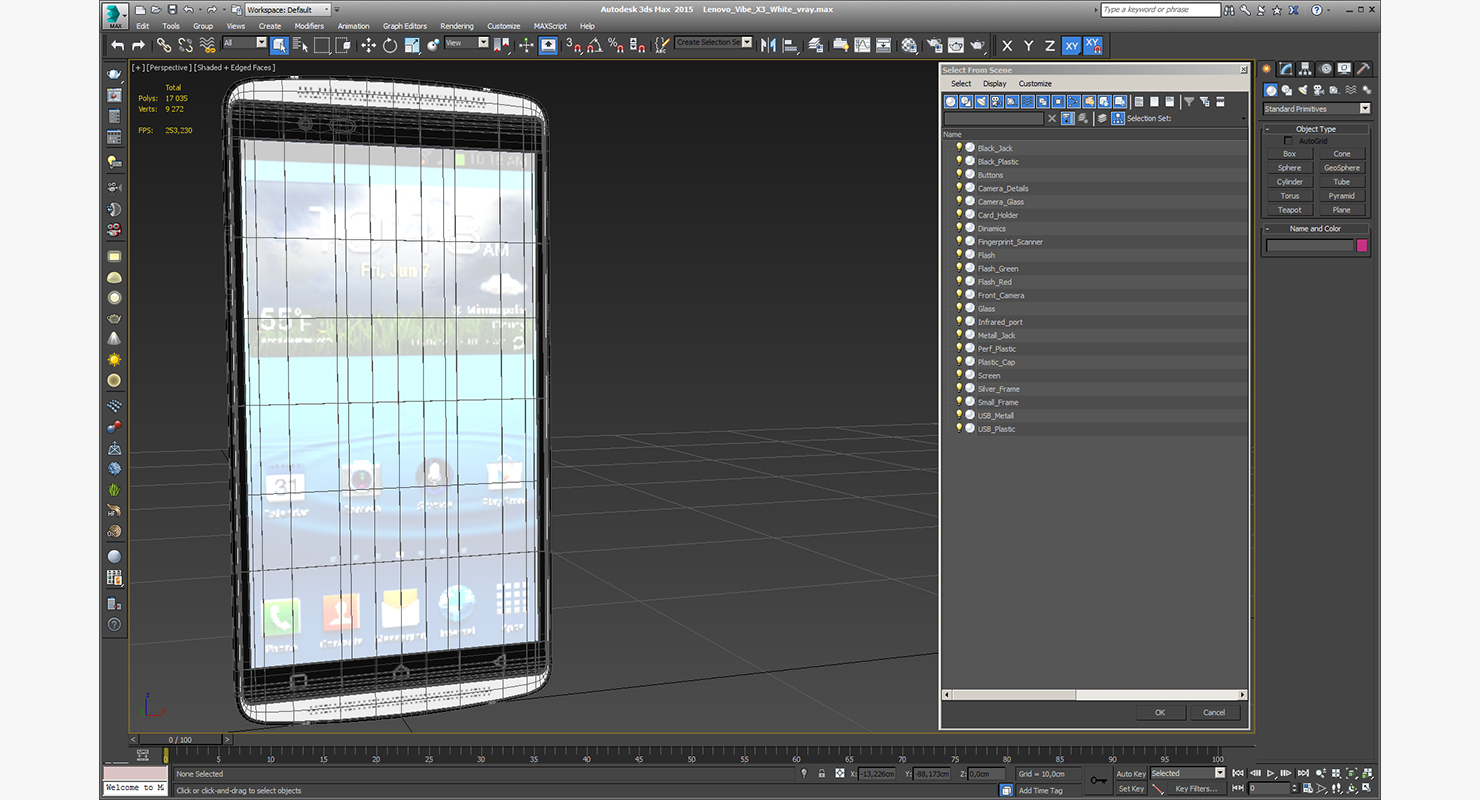
Task: Choose the Select and Rotate tool
Action: click(x=390, y=45)
